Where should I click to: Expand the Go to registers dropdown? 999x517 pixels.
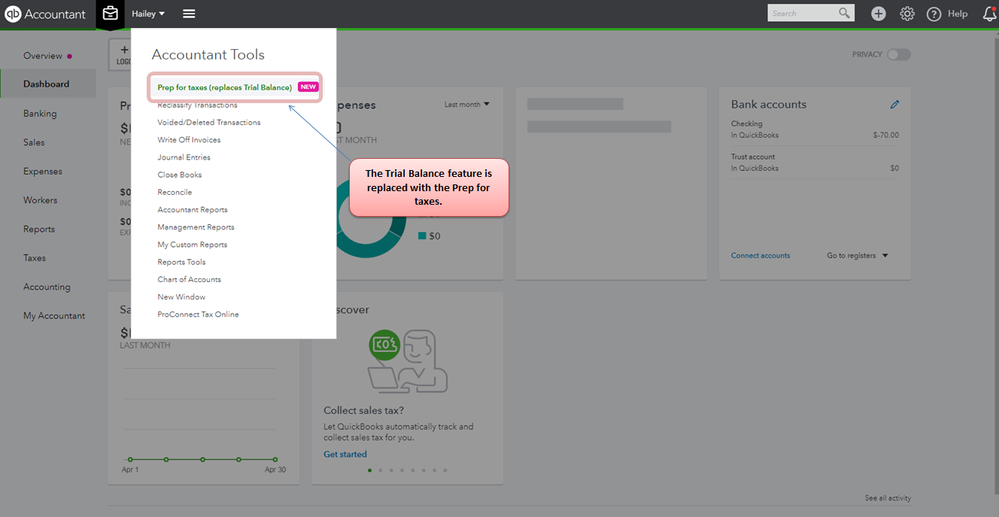(858, 256)
